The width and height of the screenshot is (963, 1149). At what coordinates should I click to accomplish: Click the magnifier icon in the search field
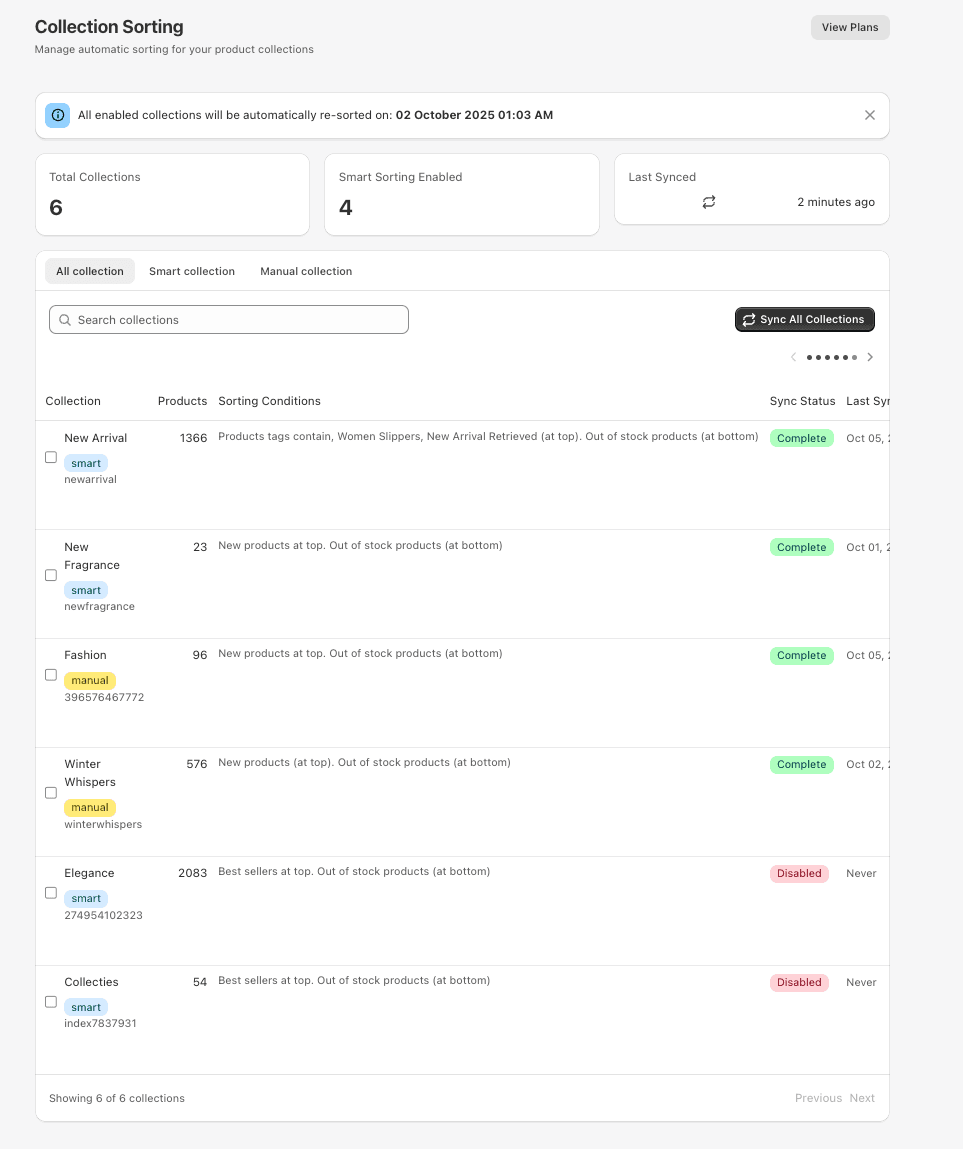pyautogui.click(x=65, y=319)
